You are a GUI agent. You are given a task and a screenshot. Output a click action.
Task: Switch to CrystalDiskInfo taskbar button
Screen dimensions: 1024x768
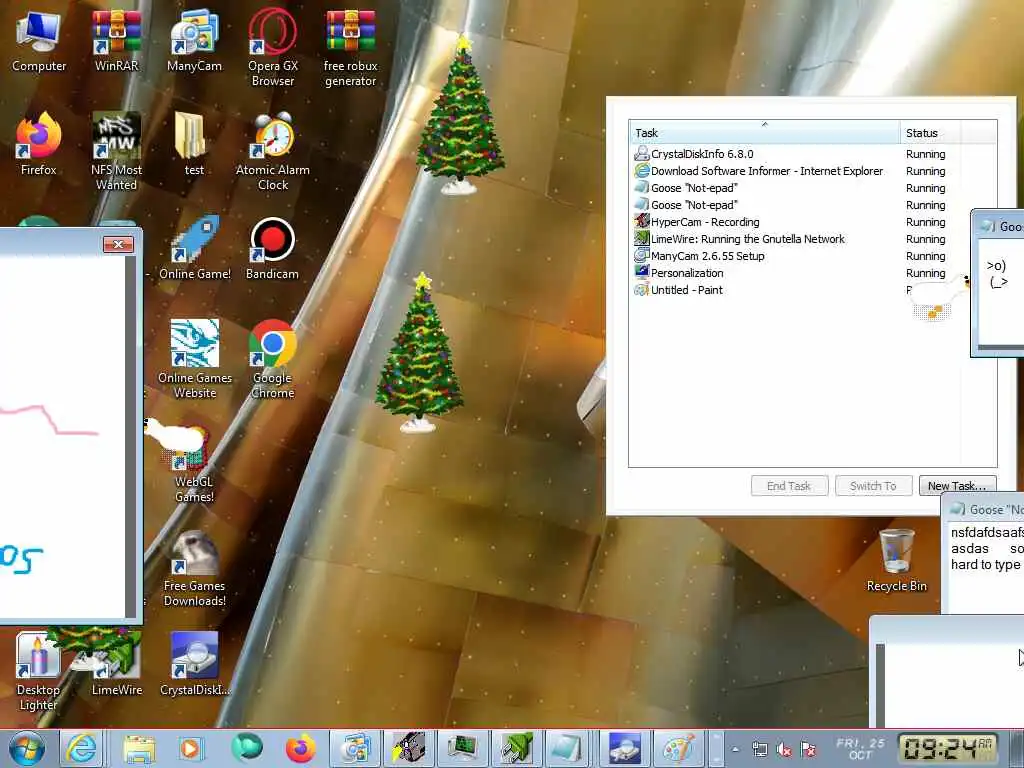coord(625,749)
